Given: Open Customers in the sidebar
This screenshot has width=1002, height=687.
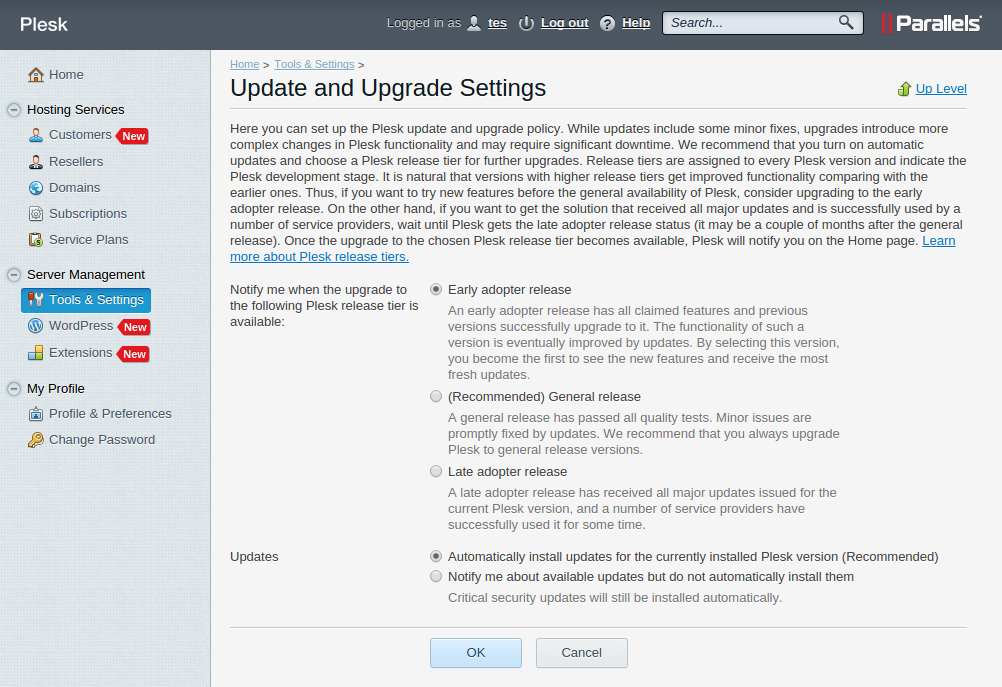Looking at the screenshot, I should pyautogui.click(x=81, y=135).
